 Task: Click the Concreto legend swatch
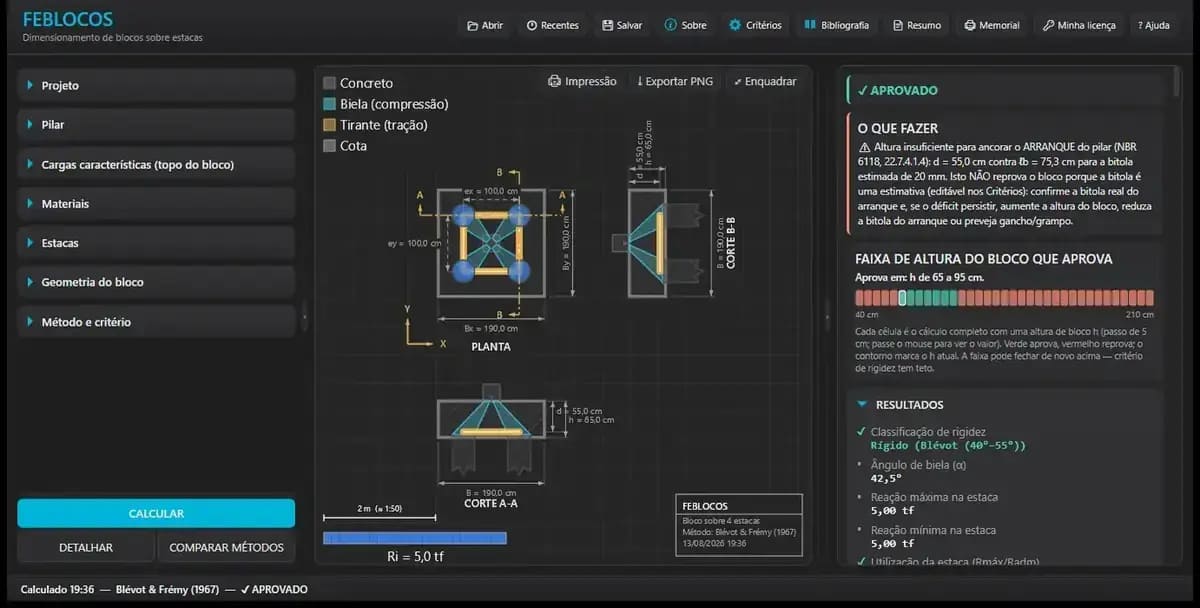point(329,83)
